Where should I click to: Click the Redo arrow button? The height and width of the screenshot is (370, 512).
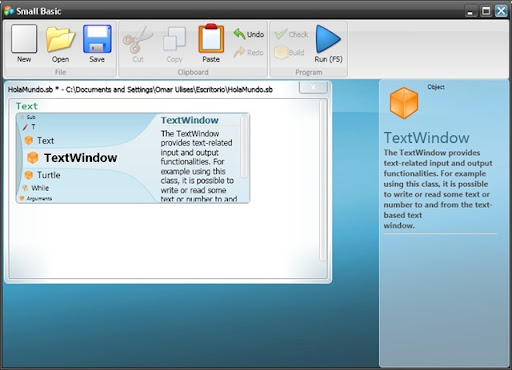tap(249, 52)
